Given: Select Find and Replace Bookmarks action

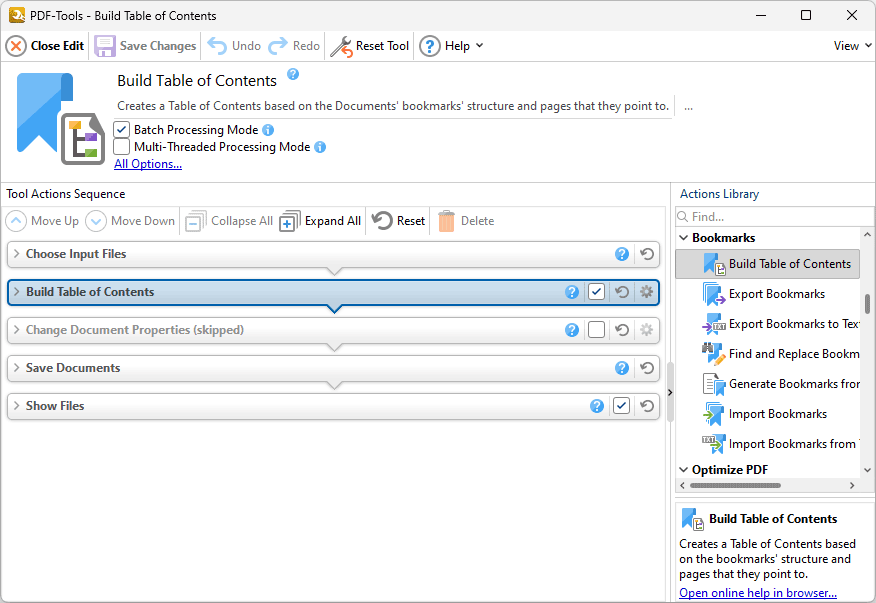Looking at the screenshot, I should click(768, 354).
